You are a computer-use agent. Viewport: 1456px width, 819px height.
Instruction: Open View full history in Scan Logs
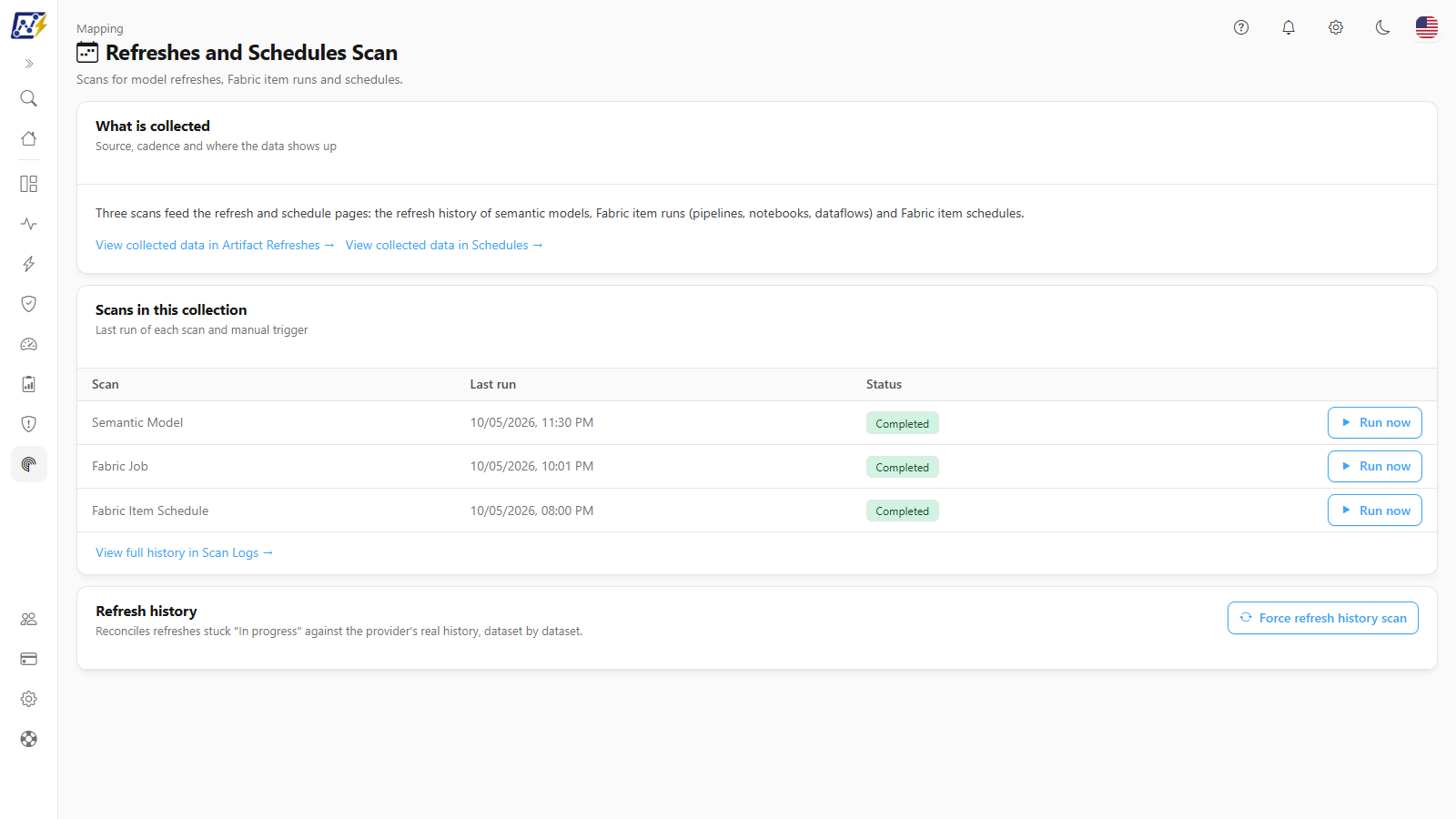pos(185,552)
